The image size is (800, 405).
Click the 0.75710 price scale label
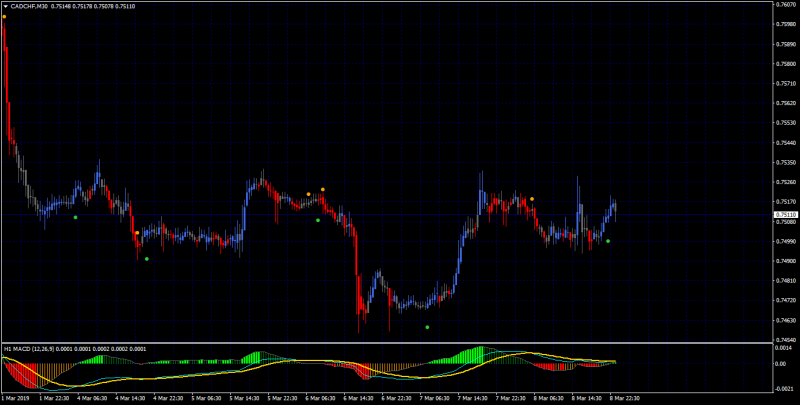[786, 83]
